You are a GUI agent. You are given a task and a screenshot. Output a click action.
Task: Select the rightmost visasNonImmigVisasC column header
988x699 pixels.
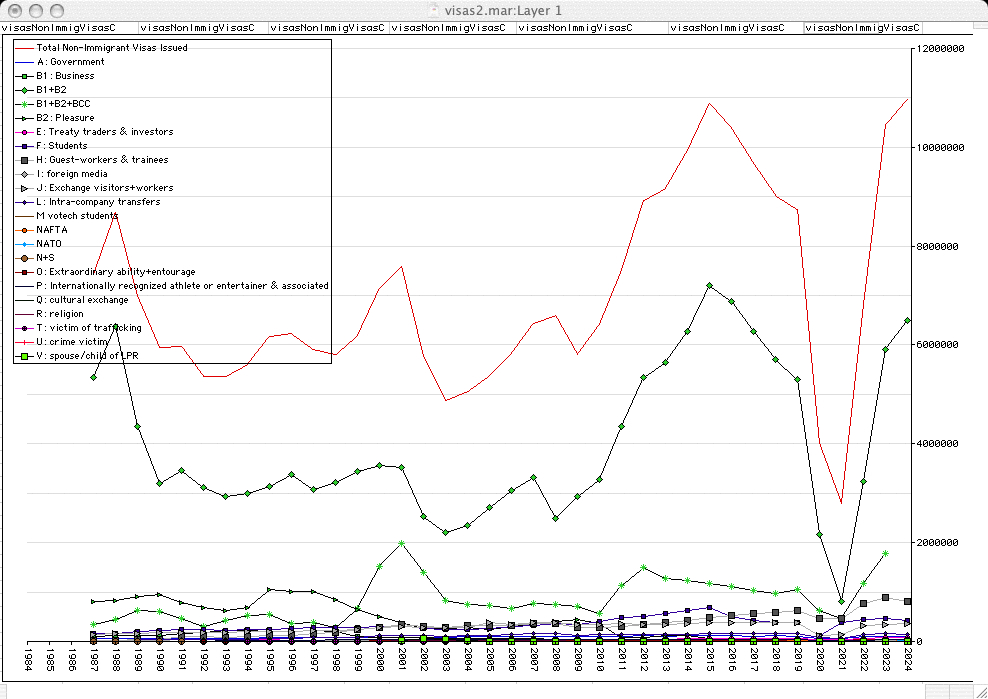coord(862,28)
